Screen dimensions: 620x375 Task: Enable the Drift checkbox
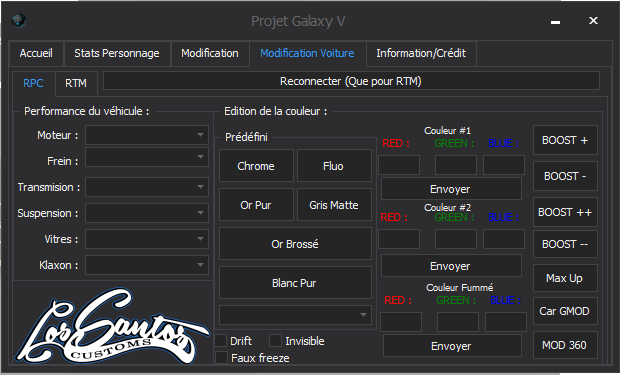(221, 341)
